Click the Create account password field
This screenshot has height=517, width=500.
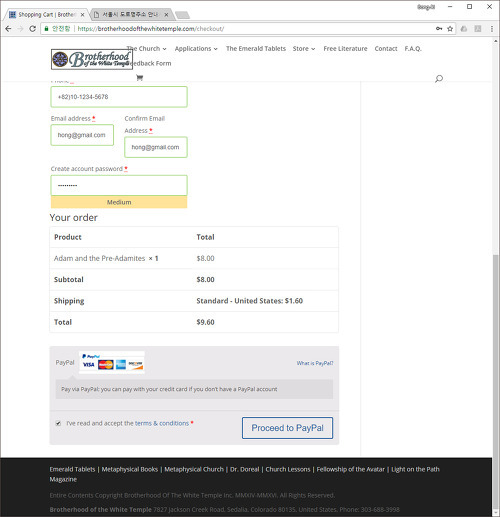tap(119, 185)
